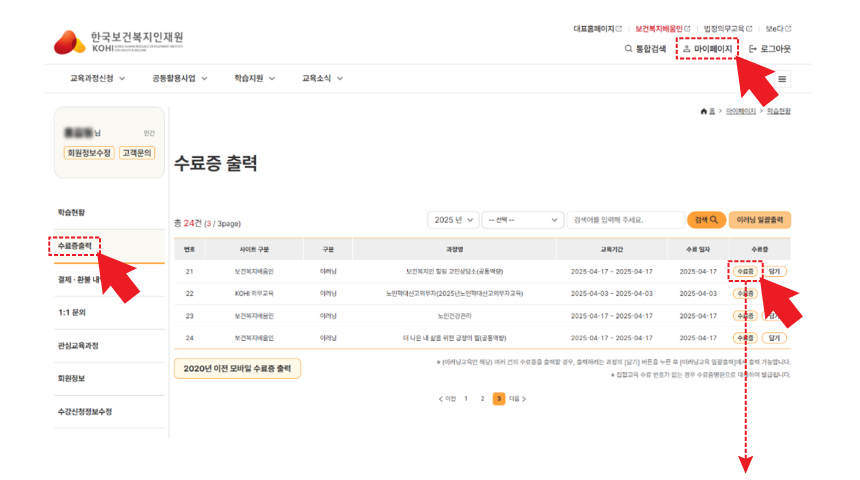Image resolution: width=860 pixels, height=480 pixels.
Task: Open the hamburger menu icon
Action: pos(782,79)
